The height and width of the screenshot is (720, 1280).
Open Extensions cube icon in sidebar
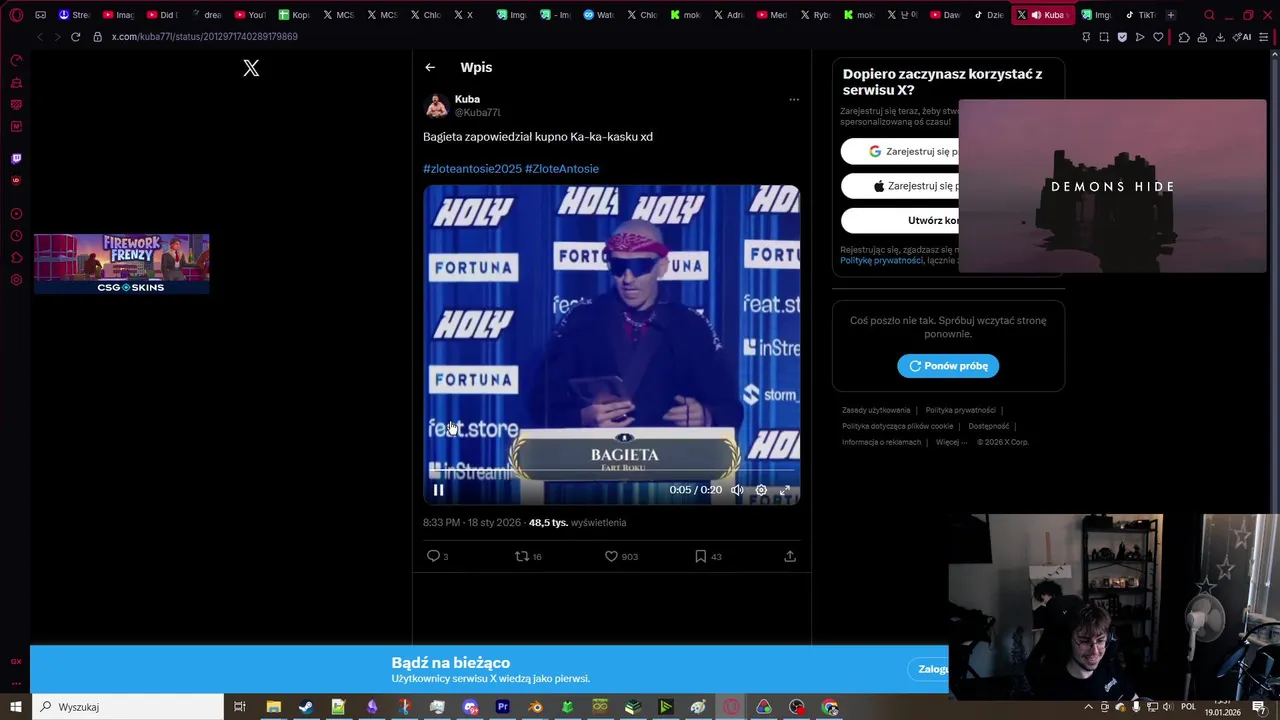(x=16, y=258)
